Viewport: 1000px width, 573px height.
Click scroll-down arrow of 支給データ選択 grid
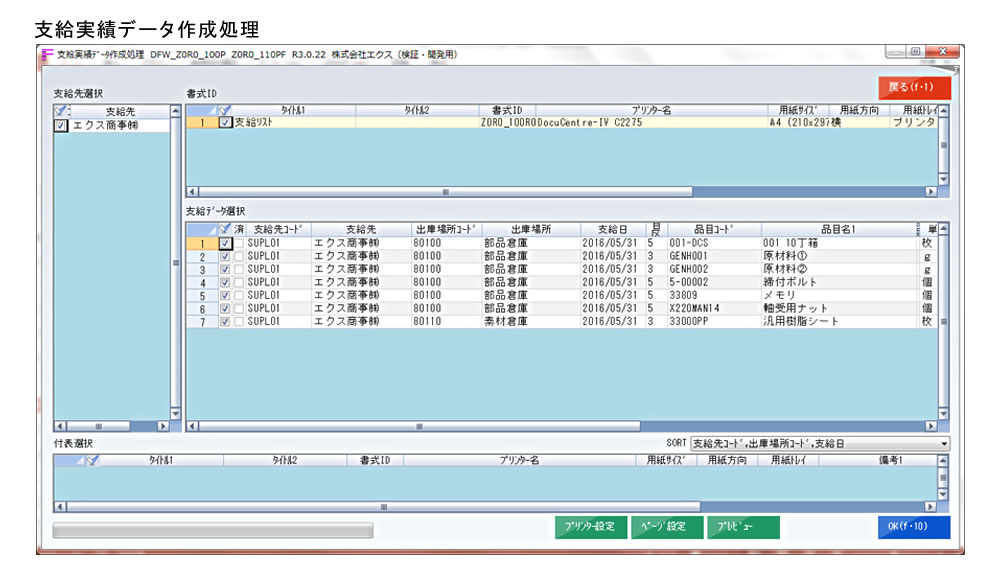944,413
